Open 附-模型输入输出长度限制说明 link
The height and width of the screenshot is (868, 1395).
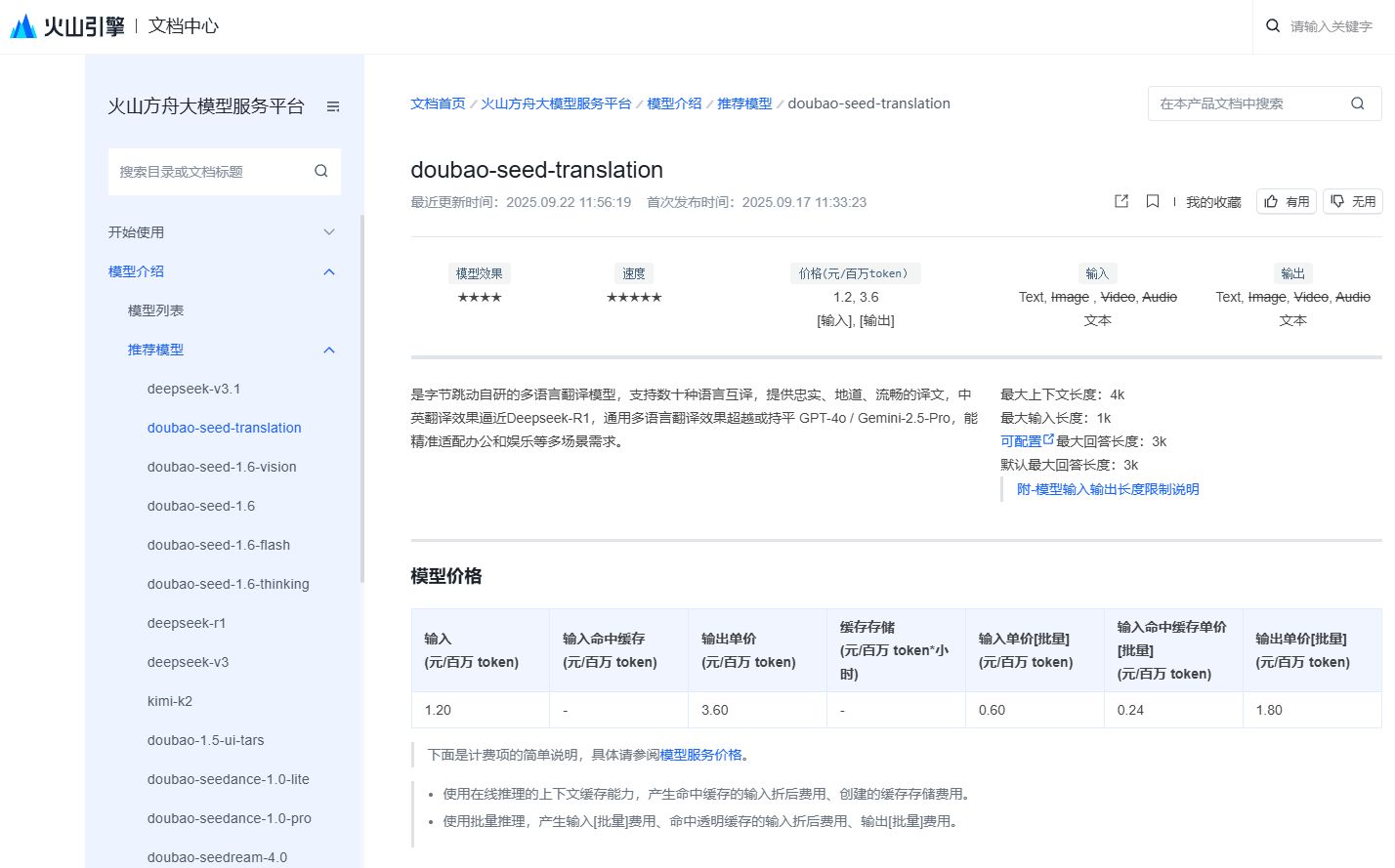1108,489
